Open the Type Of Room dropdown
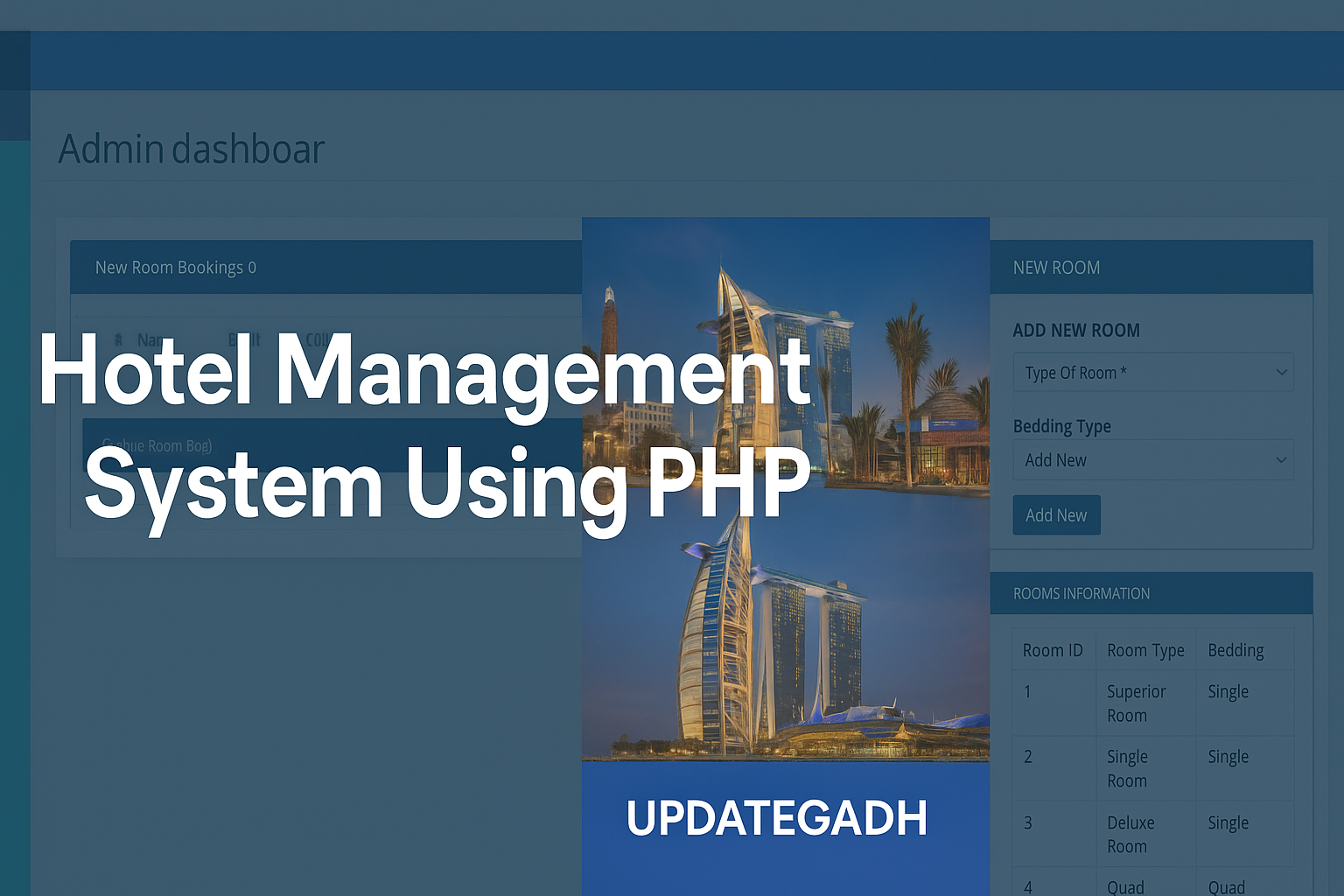 1153,373
